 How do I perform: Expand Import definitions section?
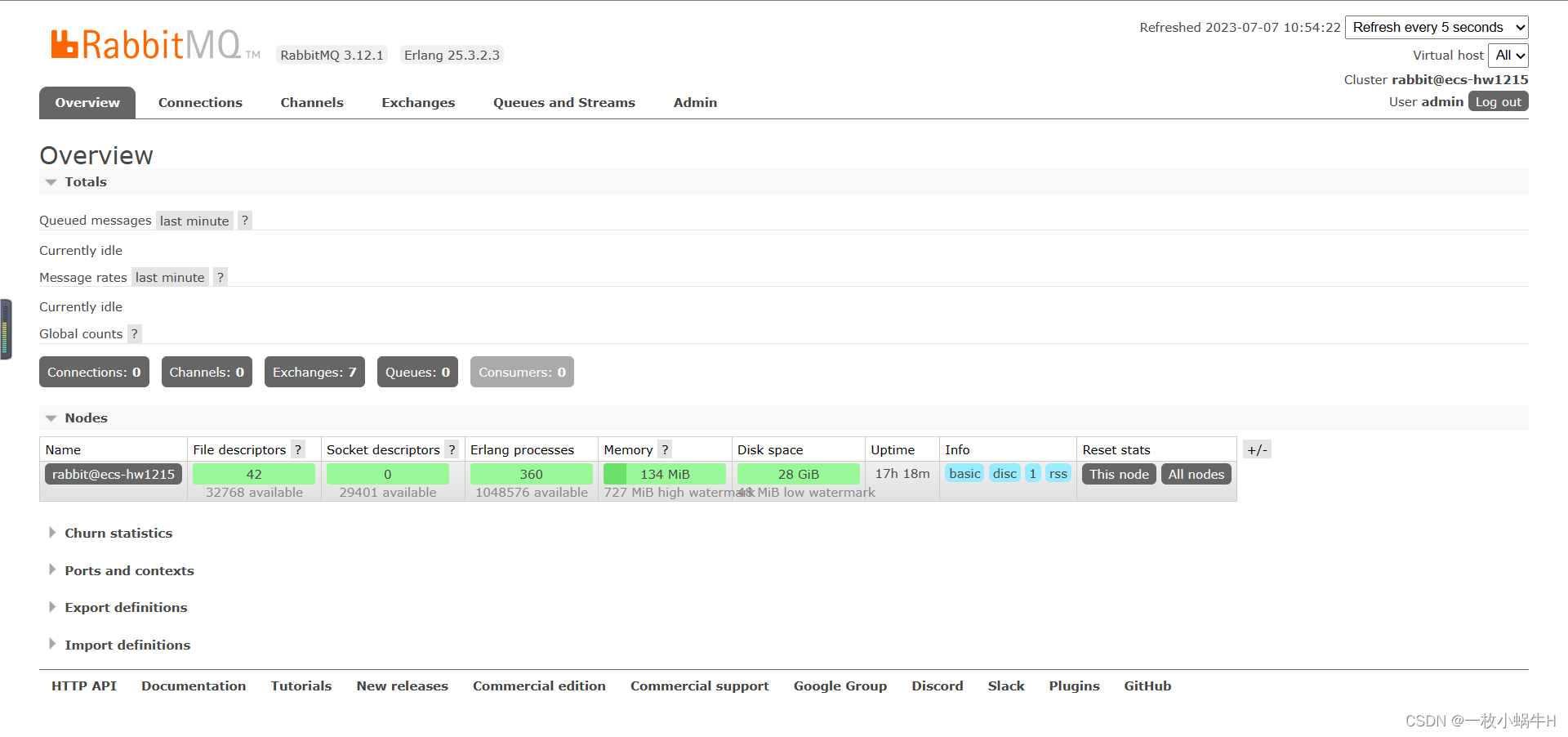pos(127,645)
